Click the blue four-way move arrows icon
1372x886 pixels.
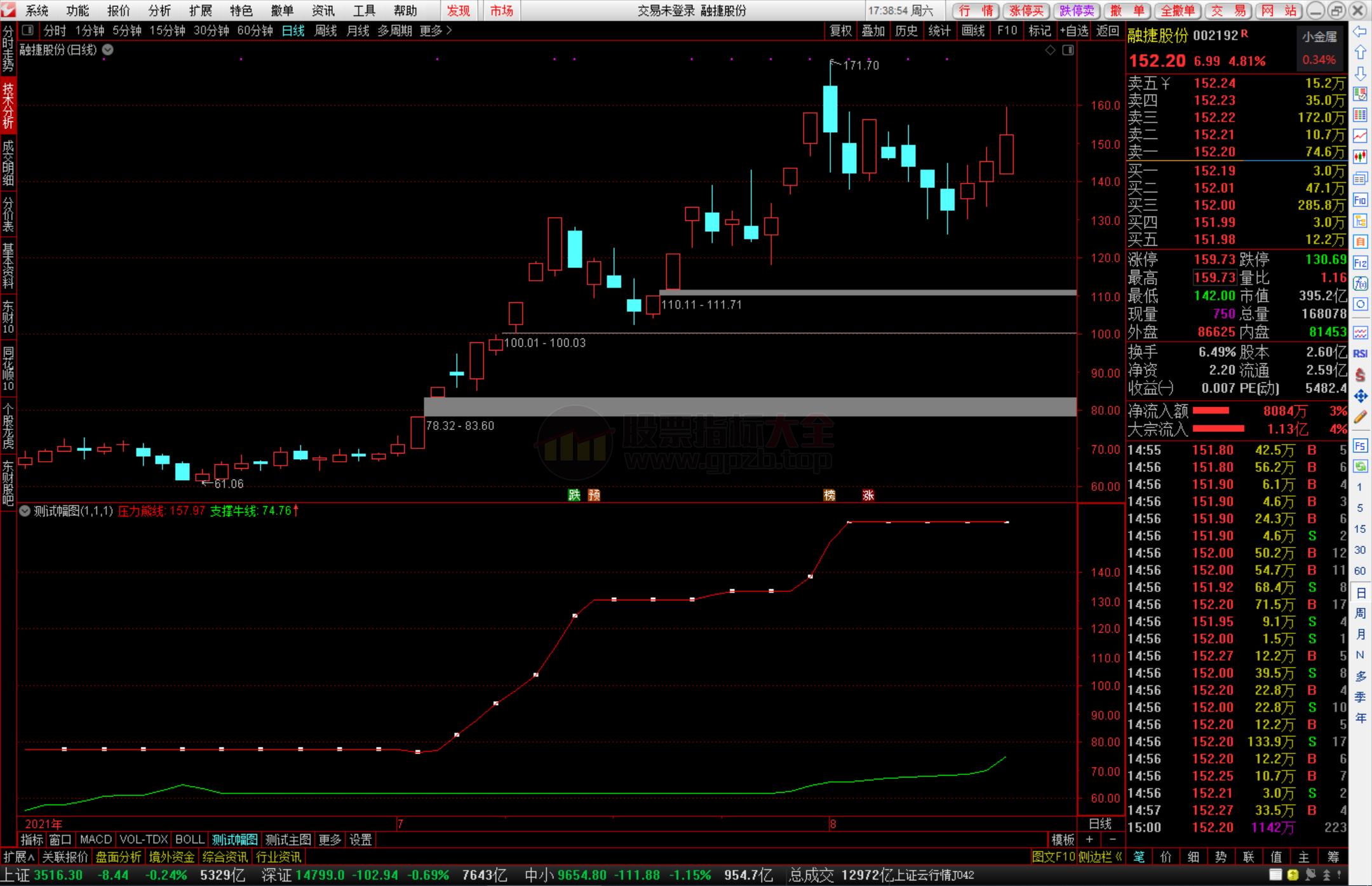click(x=1360, y=396)
